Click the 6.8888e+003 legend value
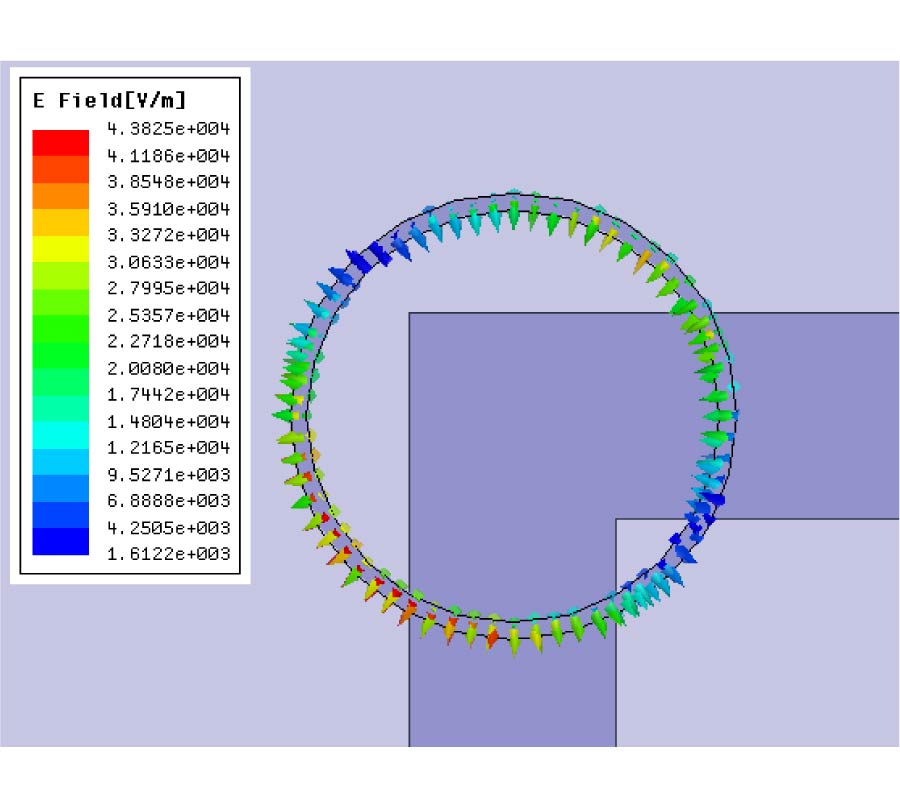Screen dimensions: 900x800 [168, 500]
